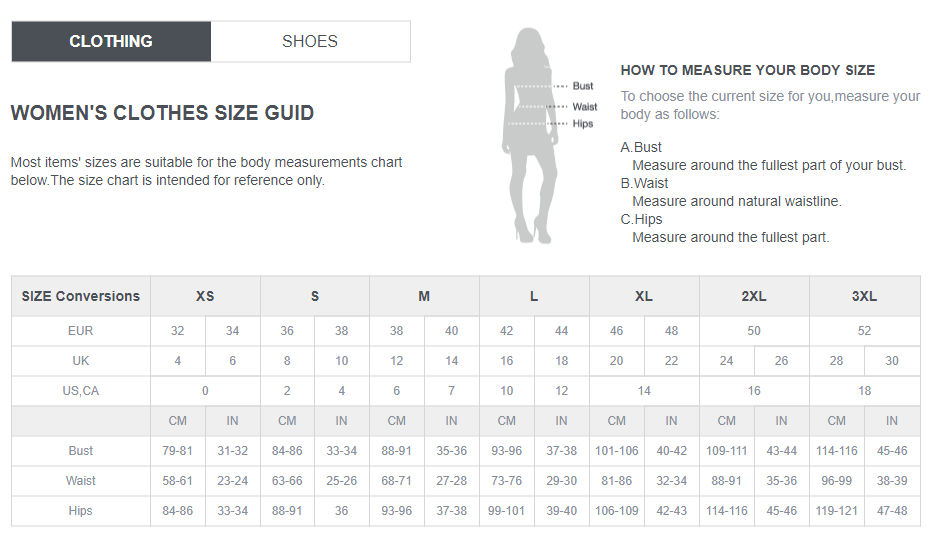This screenshot has height=553, width=931.
Task: Select the CLOTHING tab
Action: [111, 41]
